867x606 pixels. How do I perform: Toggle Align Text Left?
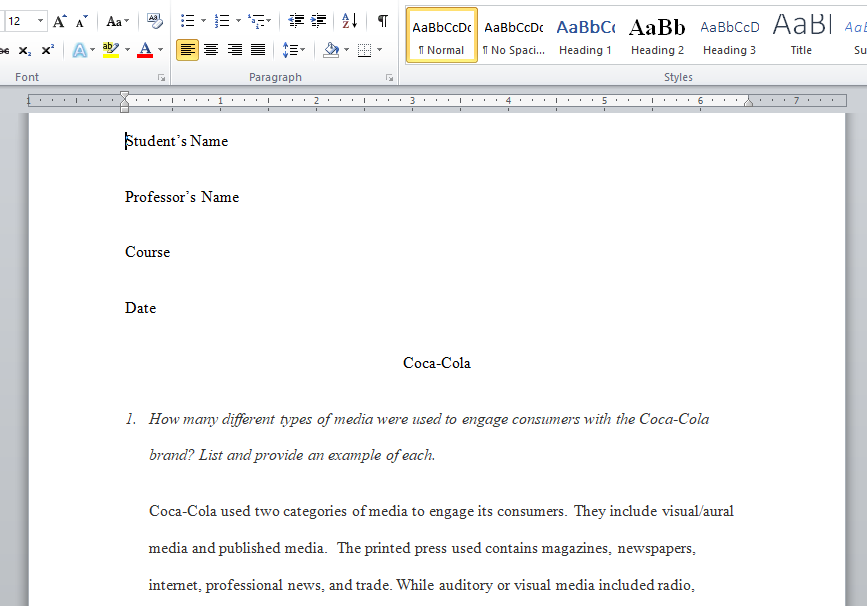click(187, 50)
